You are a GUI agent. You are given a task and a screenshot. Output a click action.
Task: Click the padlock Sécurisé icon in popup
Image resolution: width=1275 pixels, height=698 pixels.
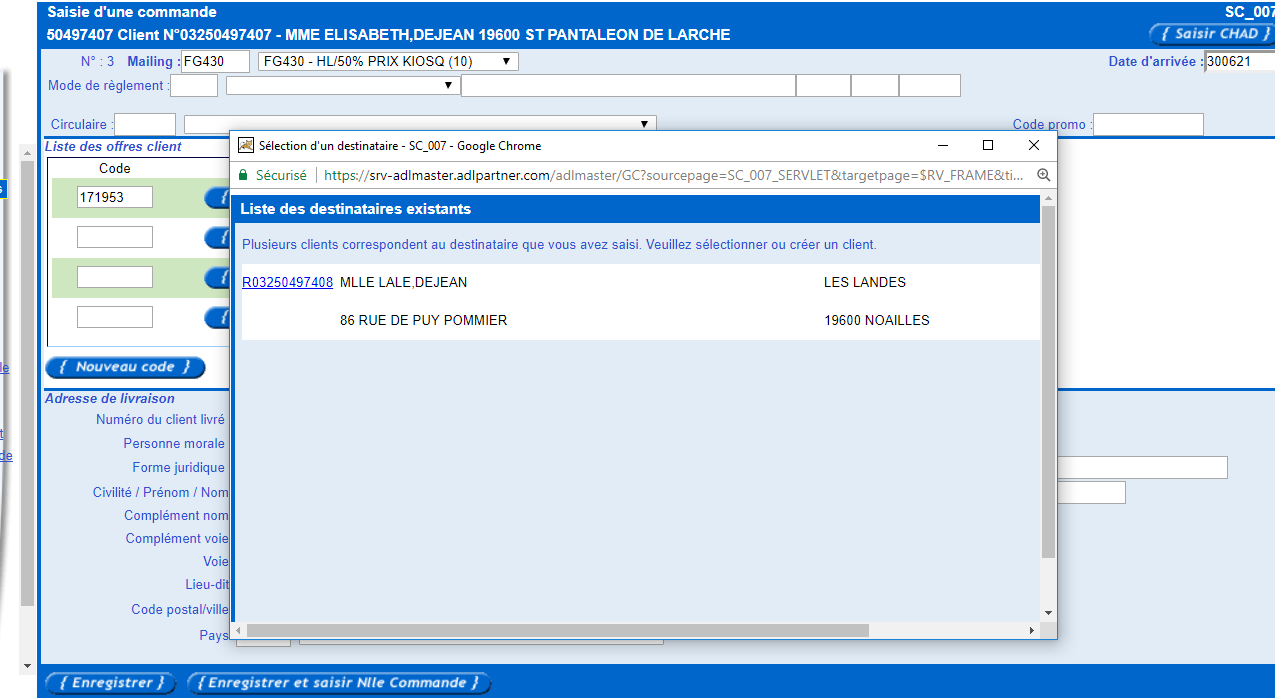click(x=242, y=175)
